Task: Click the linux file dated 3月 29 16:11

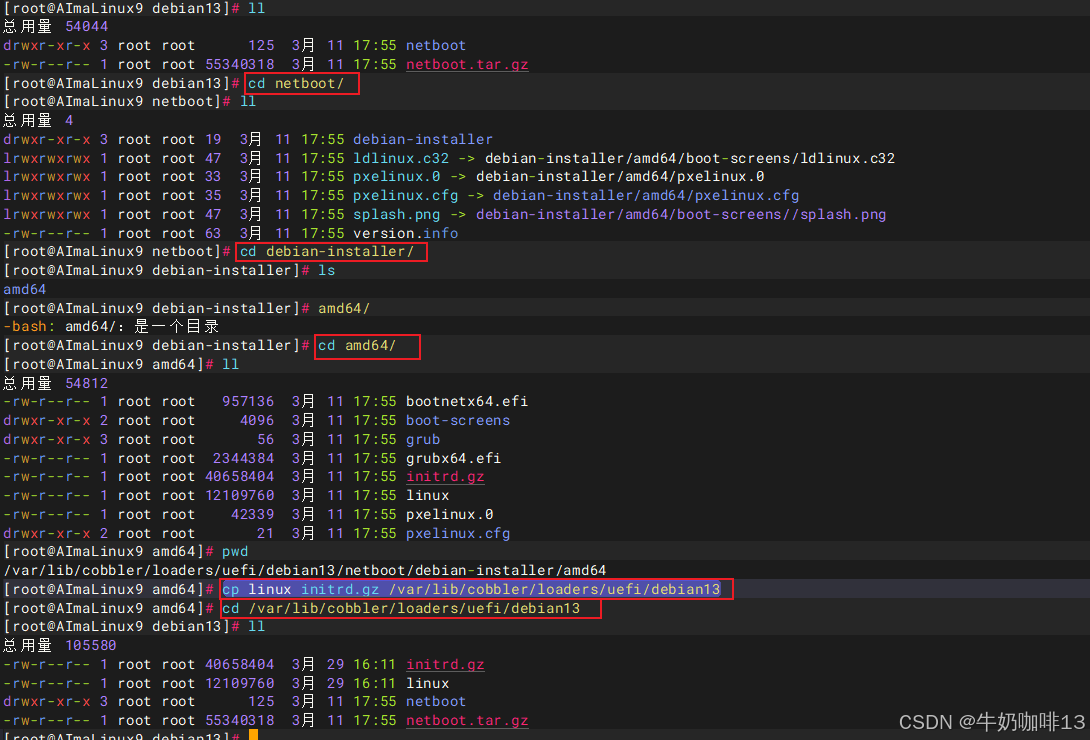Action: tap(428, 684)
